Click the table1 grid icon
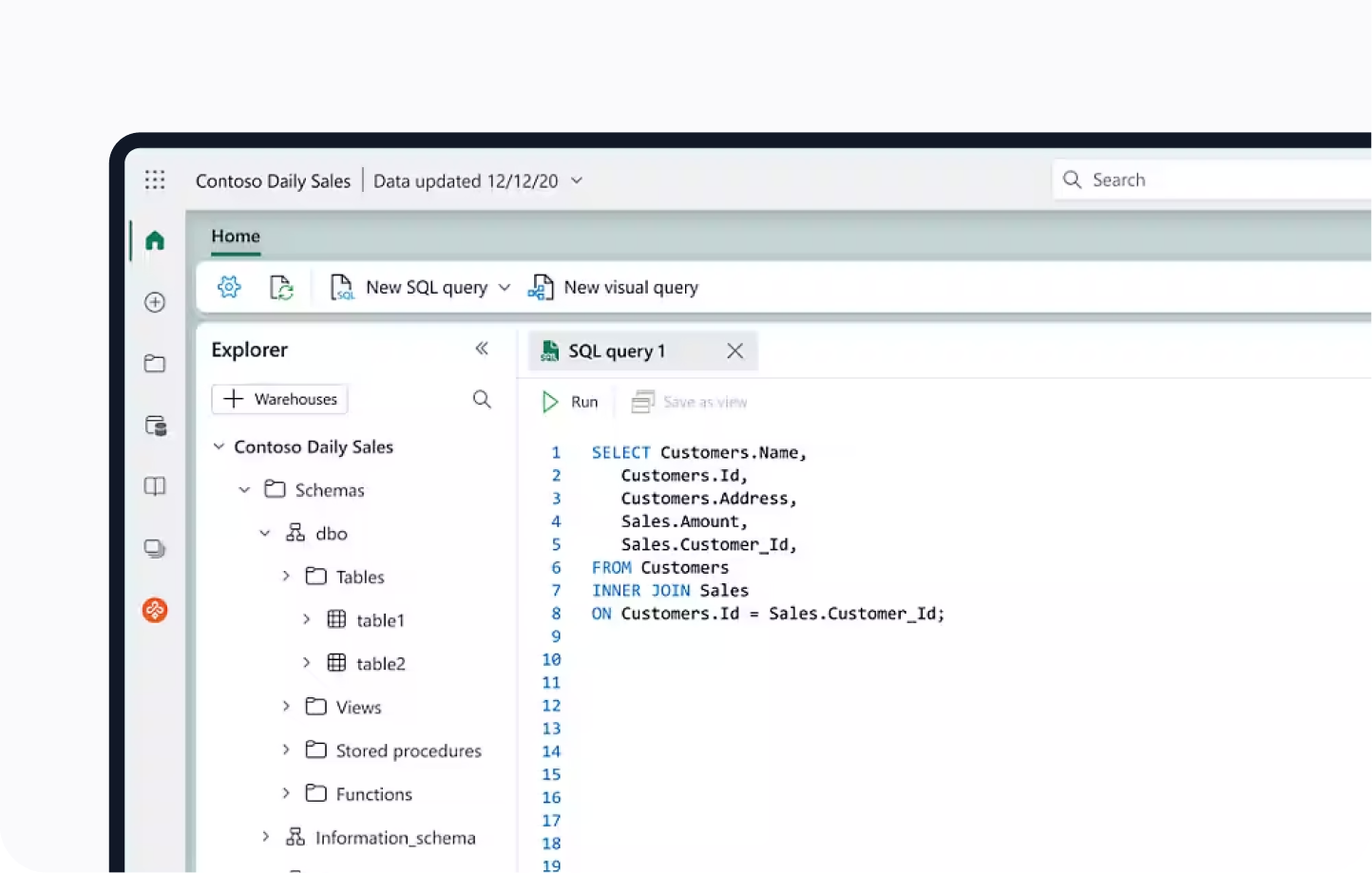 (x=336, y=619)
